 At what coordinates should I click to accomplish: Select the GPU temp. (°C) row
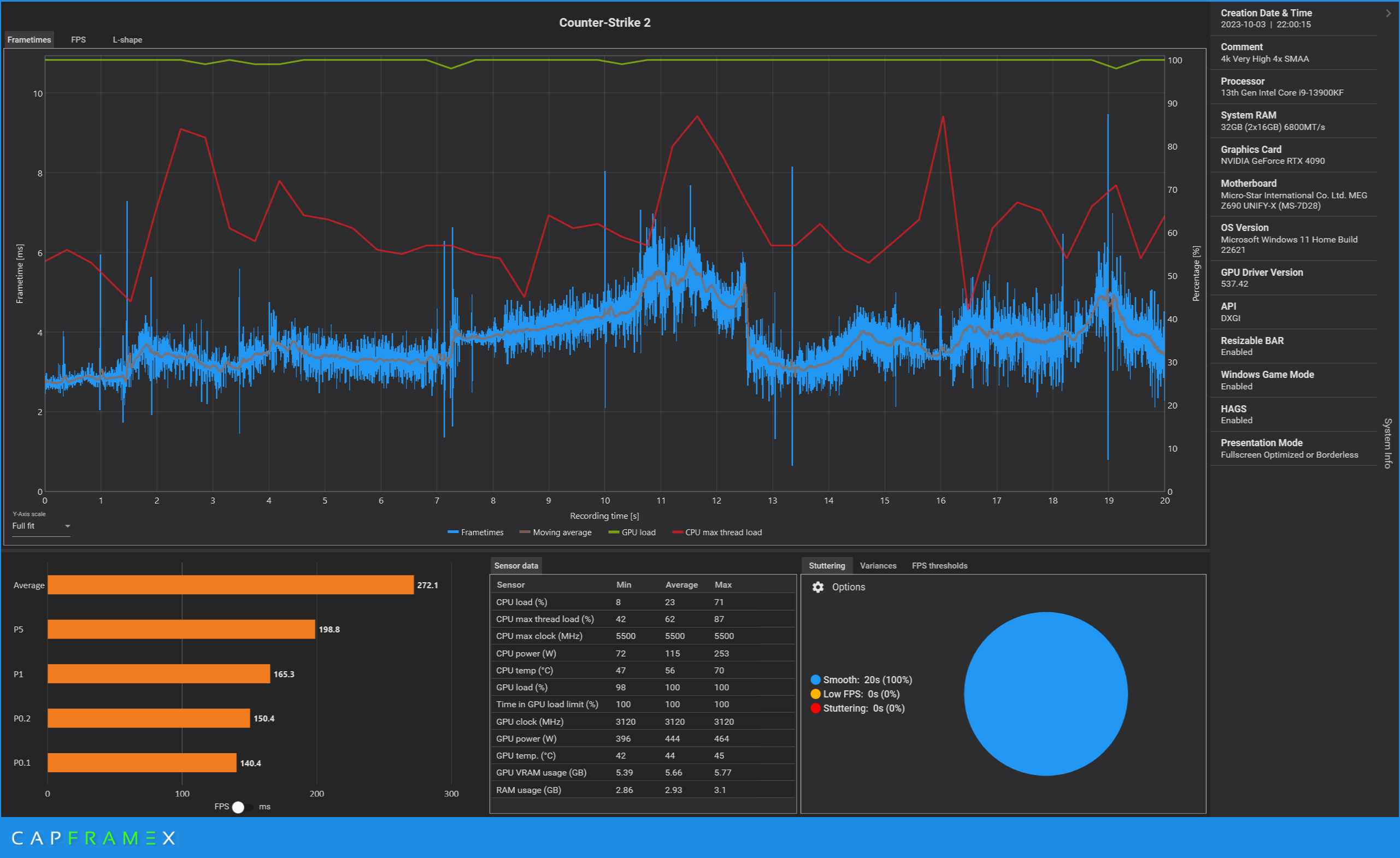click(643, 756)
